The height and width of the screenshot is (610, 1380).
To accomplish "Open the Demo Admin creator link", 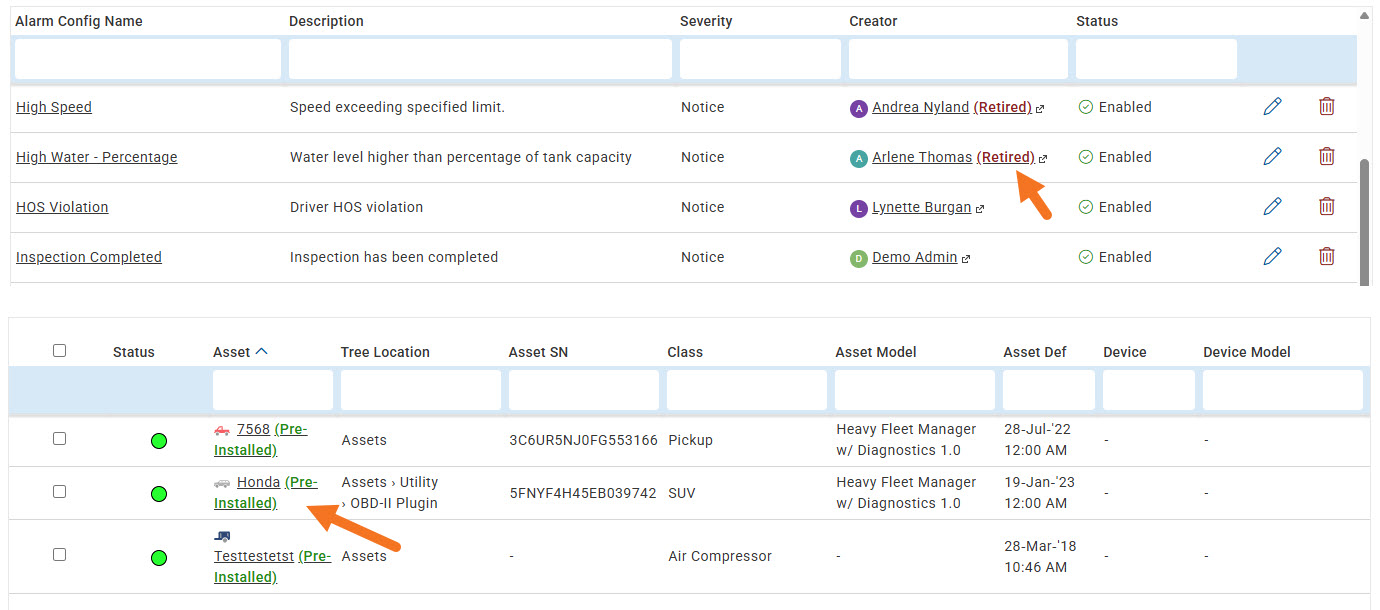I will click(x=915, y=257).
